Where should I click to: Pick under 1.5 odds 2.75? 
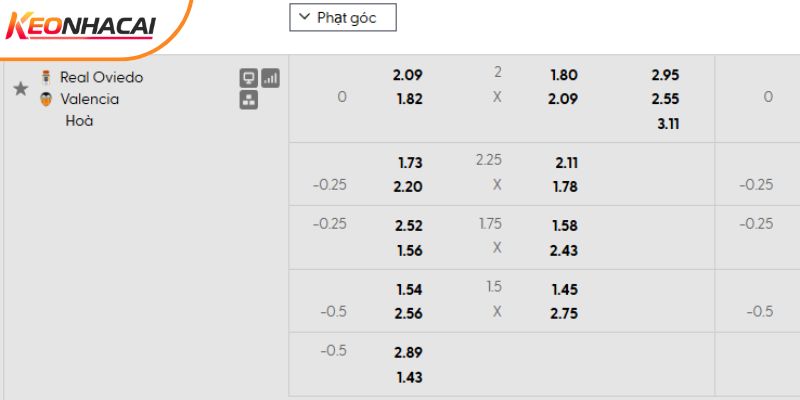coord(564,313)
